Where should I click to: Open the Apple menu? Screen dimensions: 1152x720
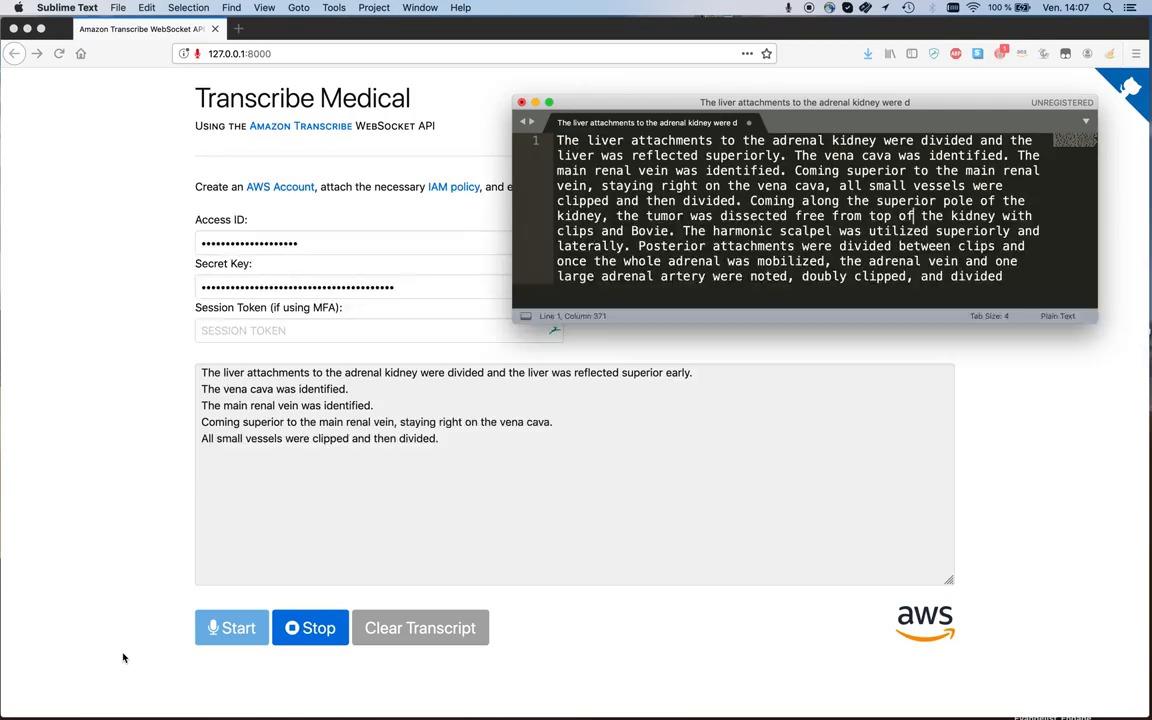click(18, 7)
